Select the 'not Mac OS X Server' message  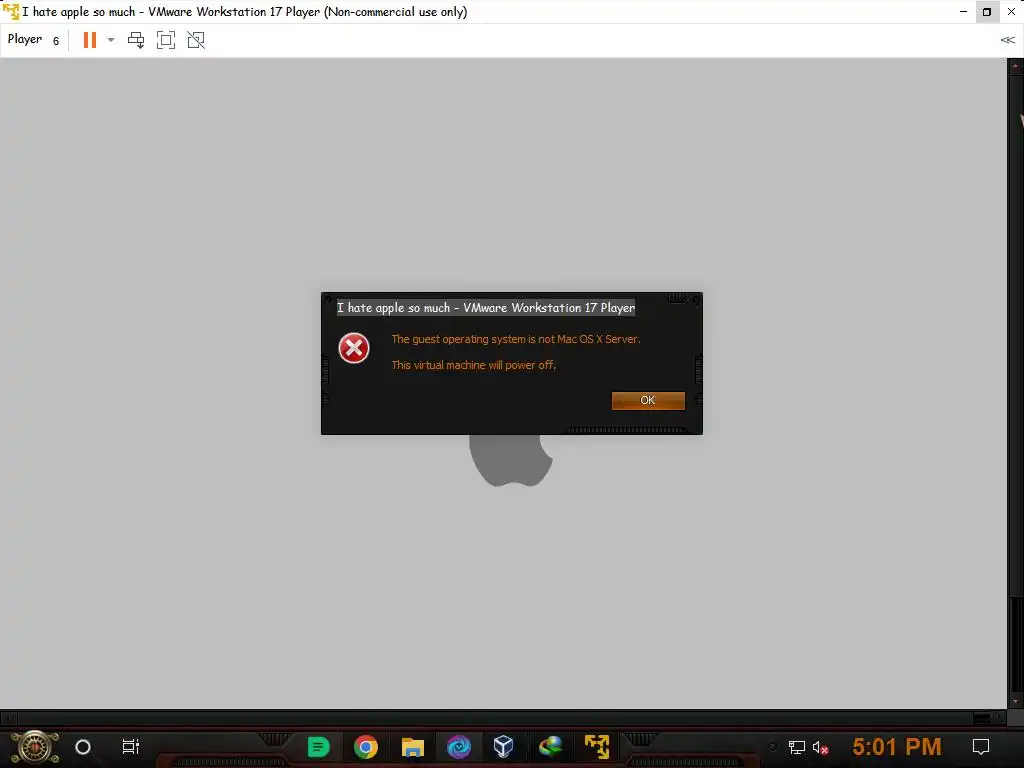515,339
